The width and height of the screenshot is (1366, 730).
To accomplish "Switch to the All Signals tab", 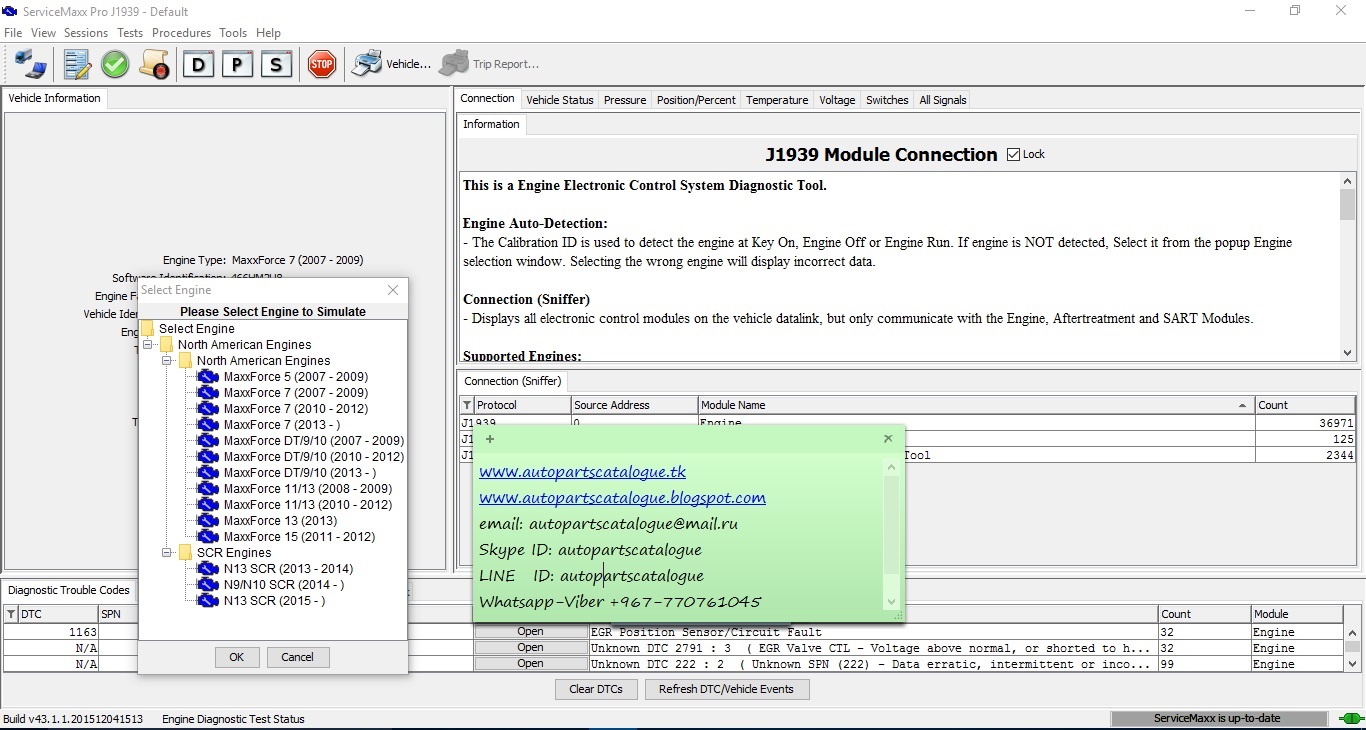I will tap(943, 100).
